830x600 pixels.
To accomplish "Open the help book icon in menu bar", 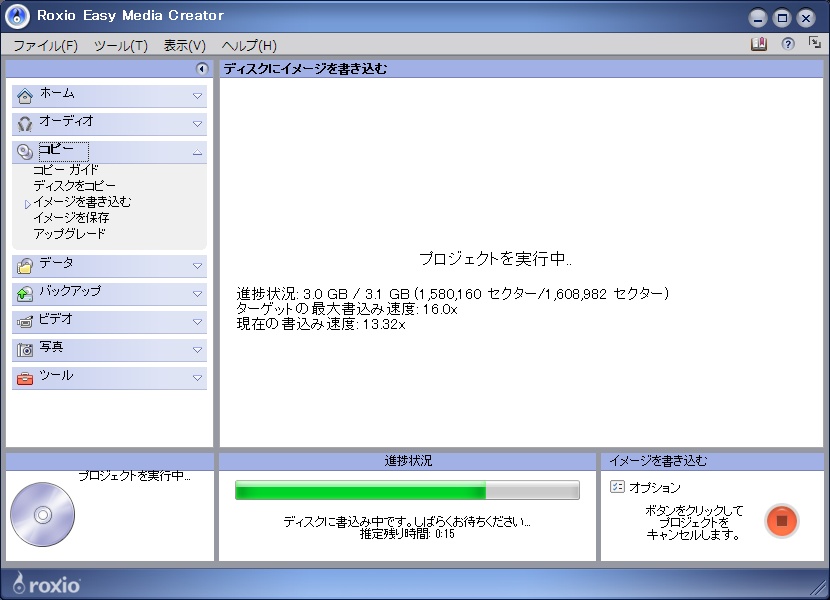I will click(759, 44).
